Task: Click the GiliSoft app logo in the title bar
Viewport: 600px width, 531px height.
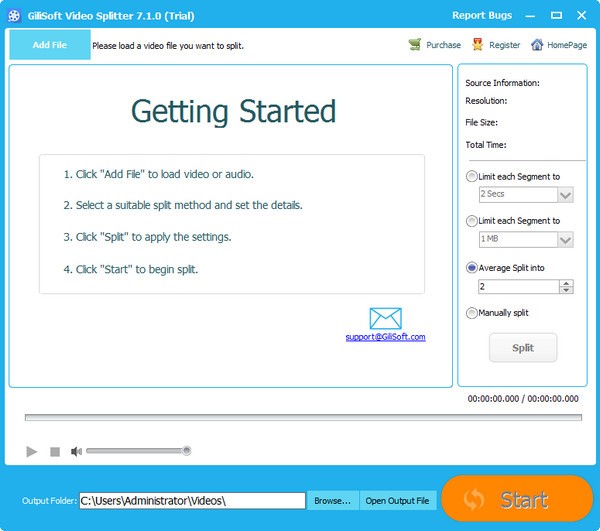Action: click(13, 14)
